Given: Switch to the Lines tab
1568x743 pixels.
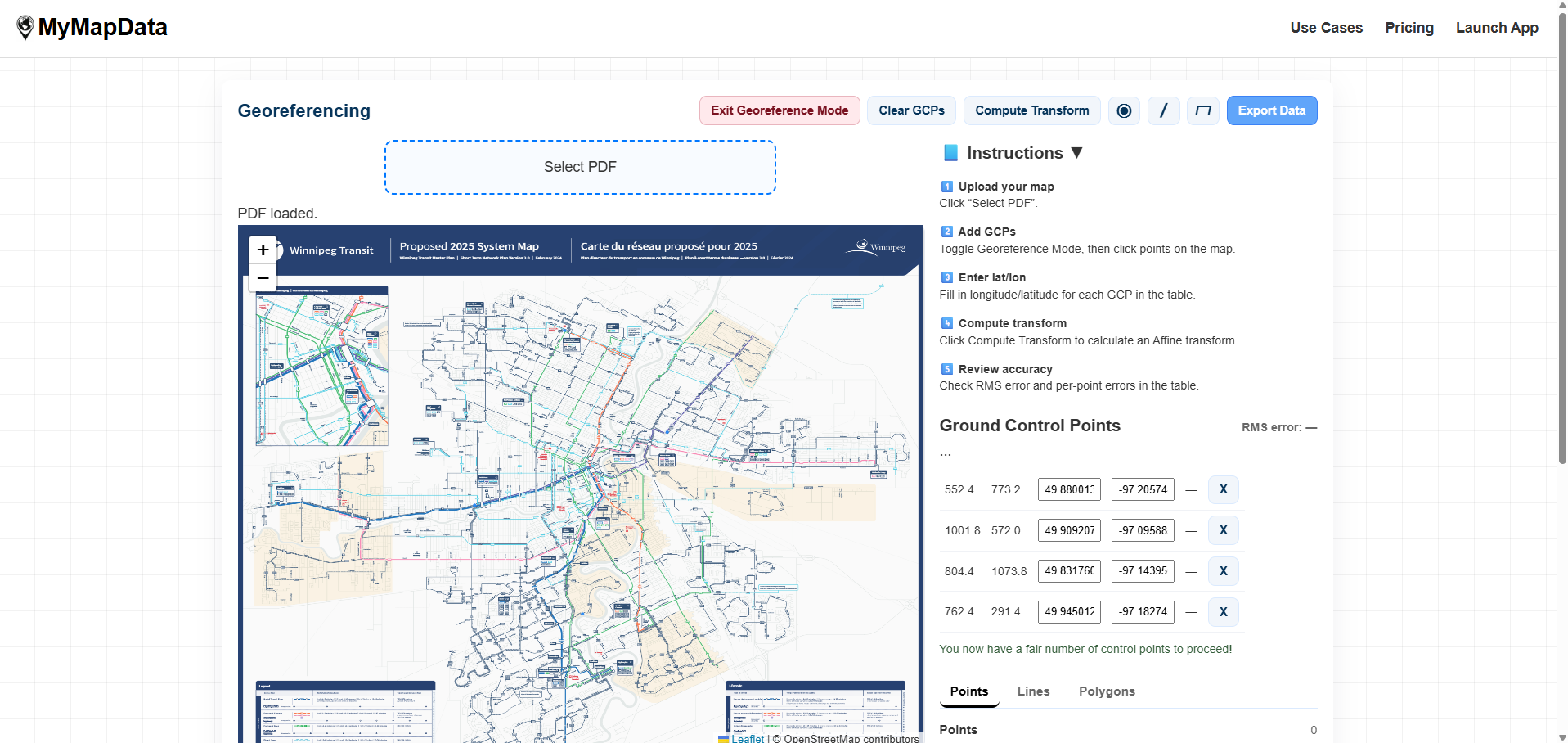Looking at the screenshot, I should pyautogui.click(x=1033, y=691).
